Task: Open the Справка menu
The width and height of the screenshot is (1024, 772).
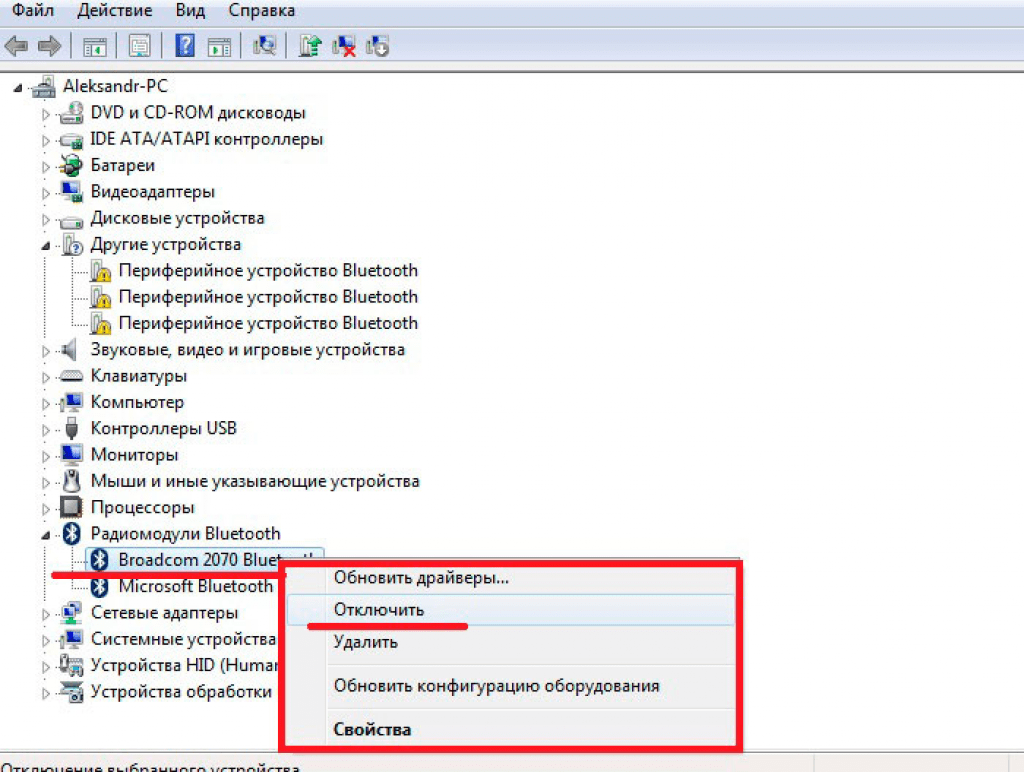Action: [x=261, y=10]
